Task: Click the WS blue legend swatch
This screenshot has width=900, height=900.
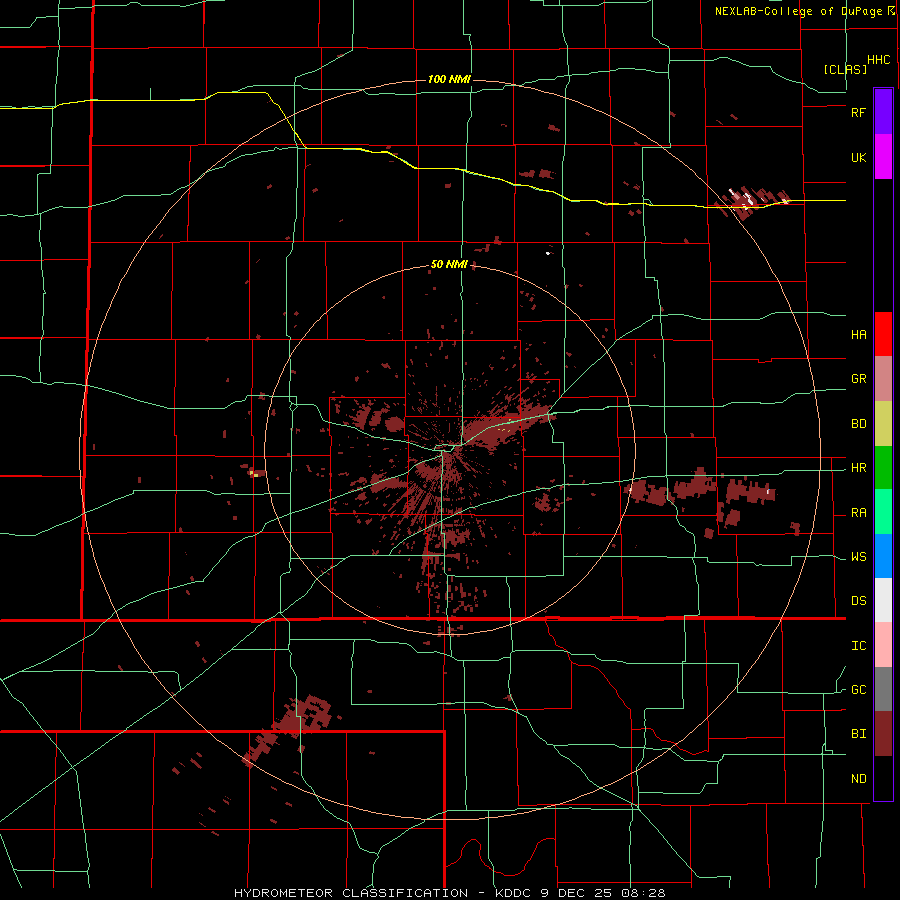Action: [883, 556]
